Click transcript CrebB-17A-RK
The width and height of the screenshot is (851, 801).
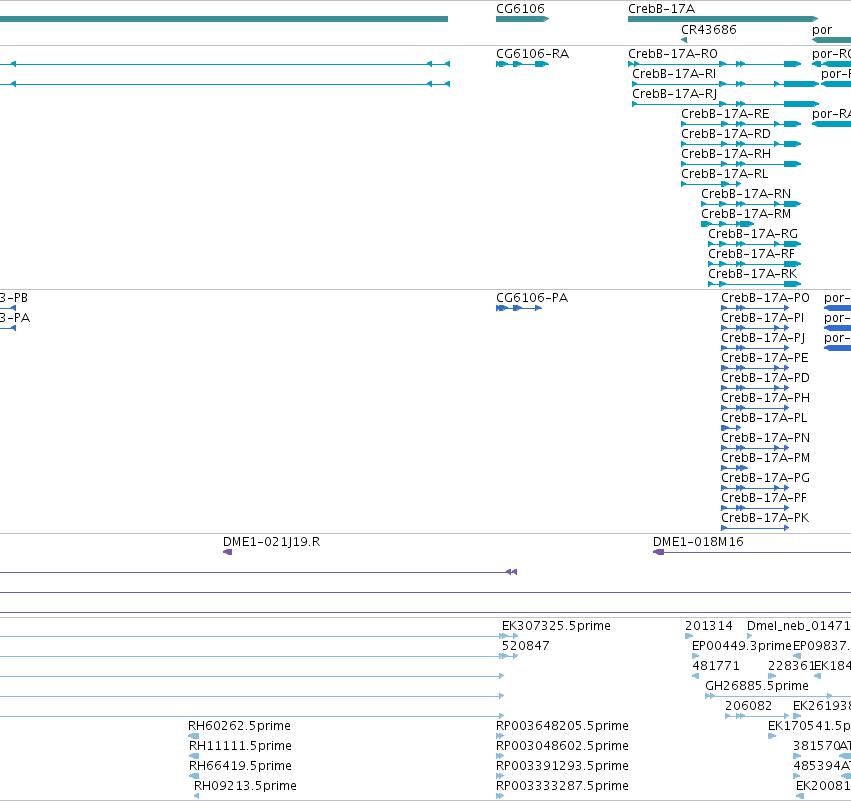pyautogui.click(x=752, y=275)
